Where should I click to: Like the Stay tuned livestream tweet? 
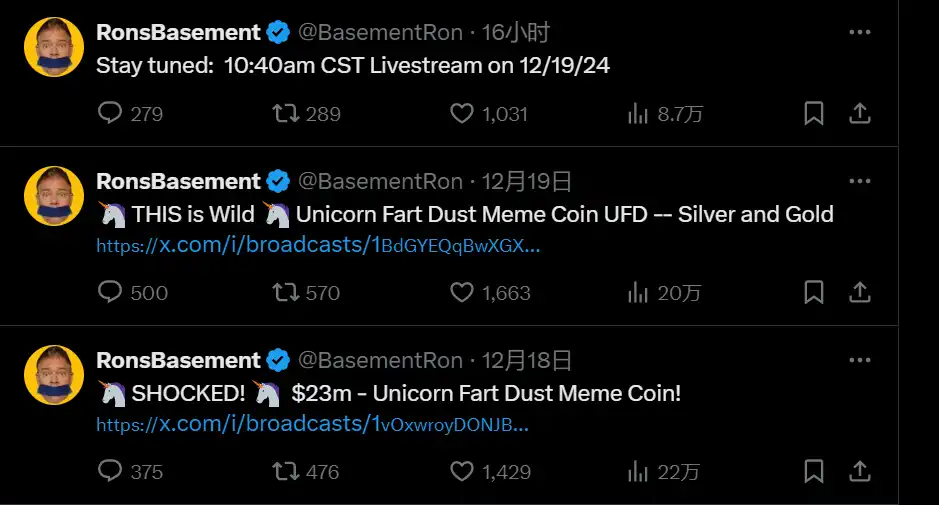tap(461, 114)
